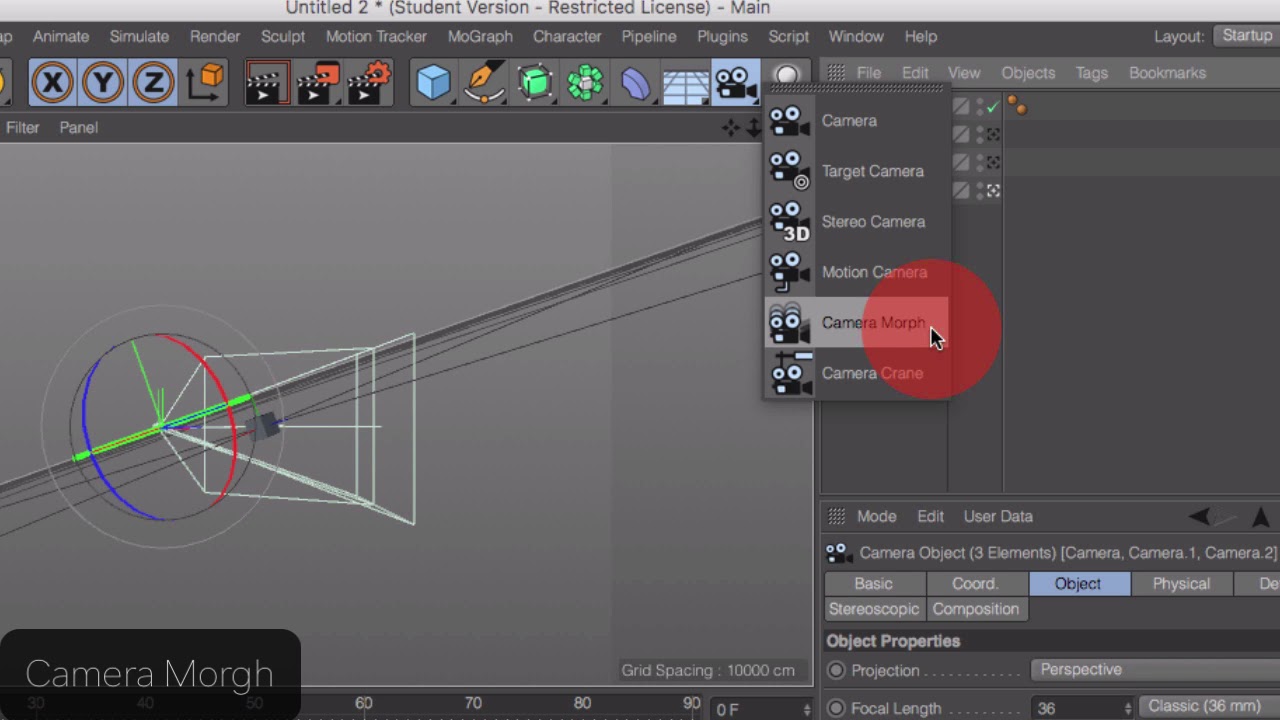Open the Classic (36 mm) preset dropdown
1280x720 pixels.
point(1210,707)
